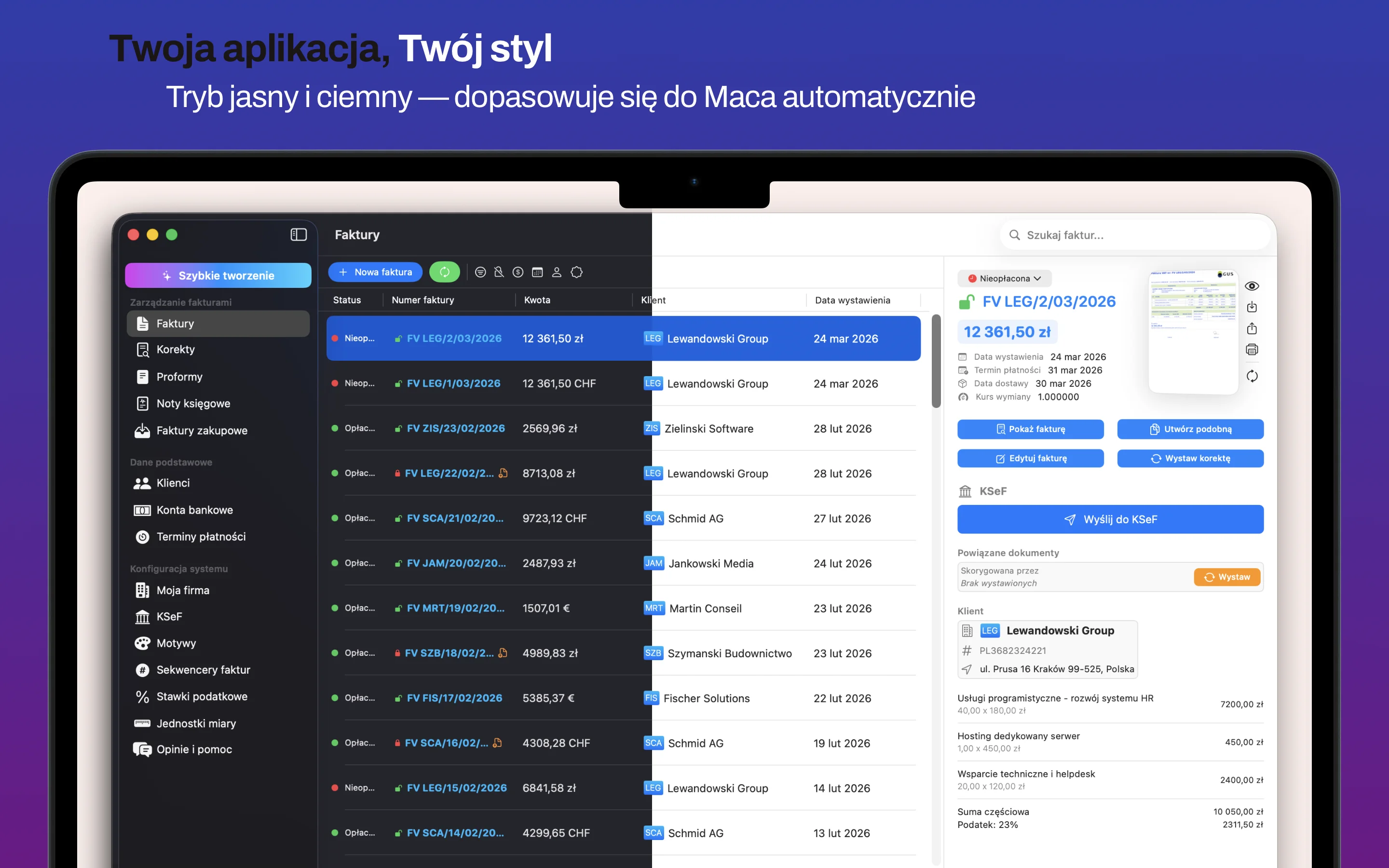Select the FV LEG/15/02/2026 invoice row
This screenshot has width=1389, height=868.
[x=623, y=788]
